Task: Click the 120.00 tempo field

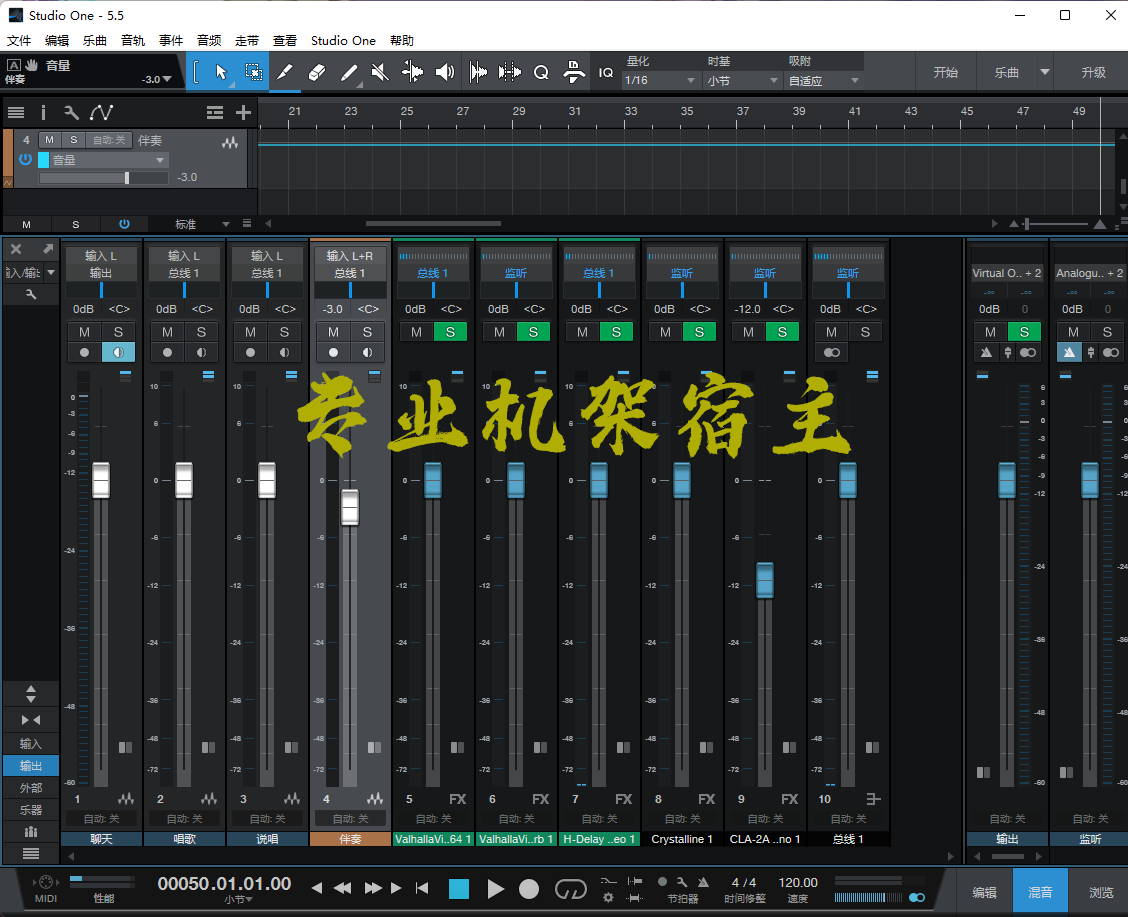Action: pyautogui.click(x=798, y=882)
